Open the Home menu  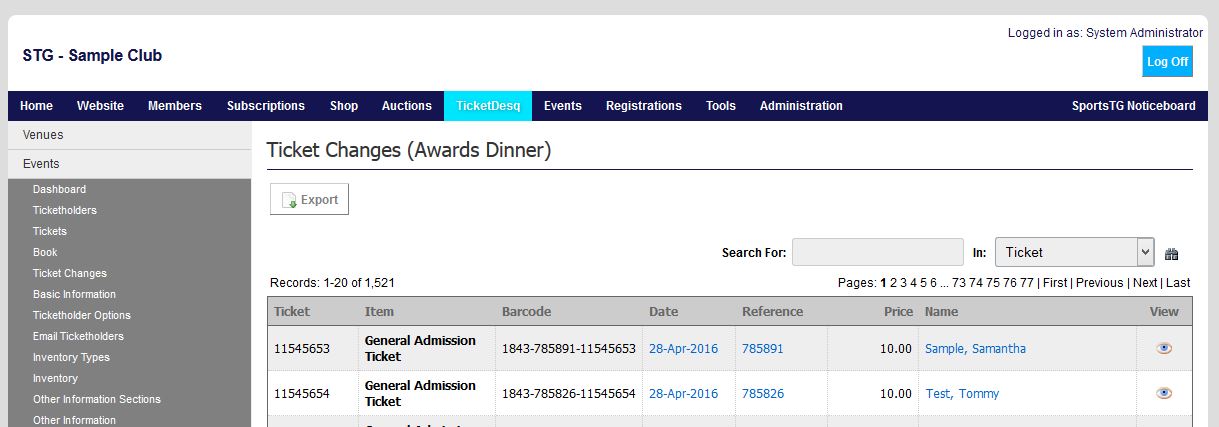point(37,106)
